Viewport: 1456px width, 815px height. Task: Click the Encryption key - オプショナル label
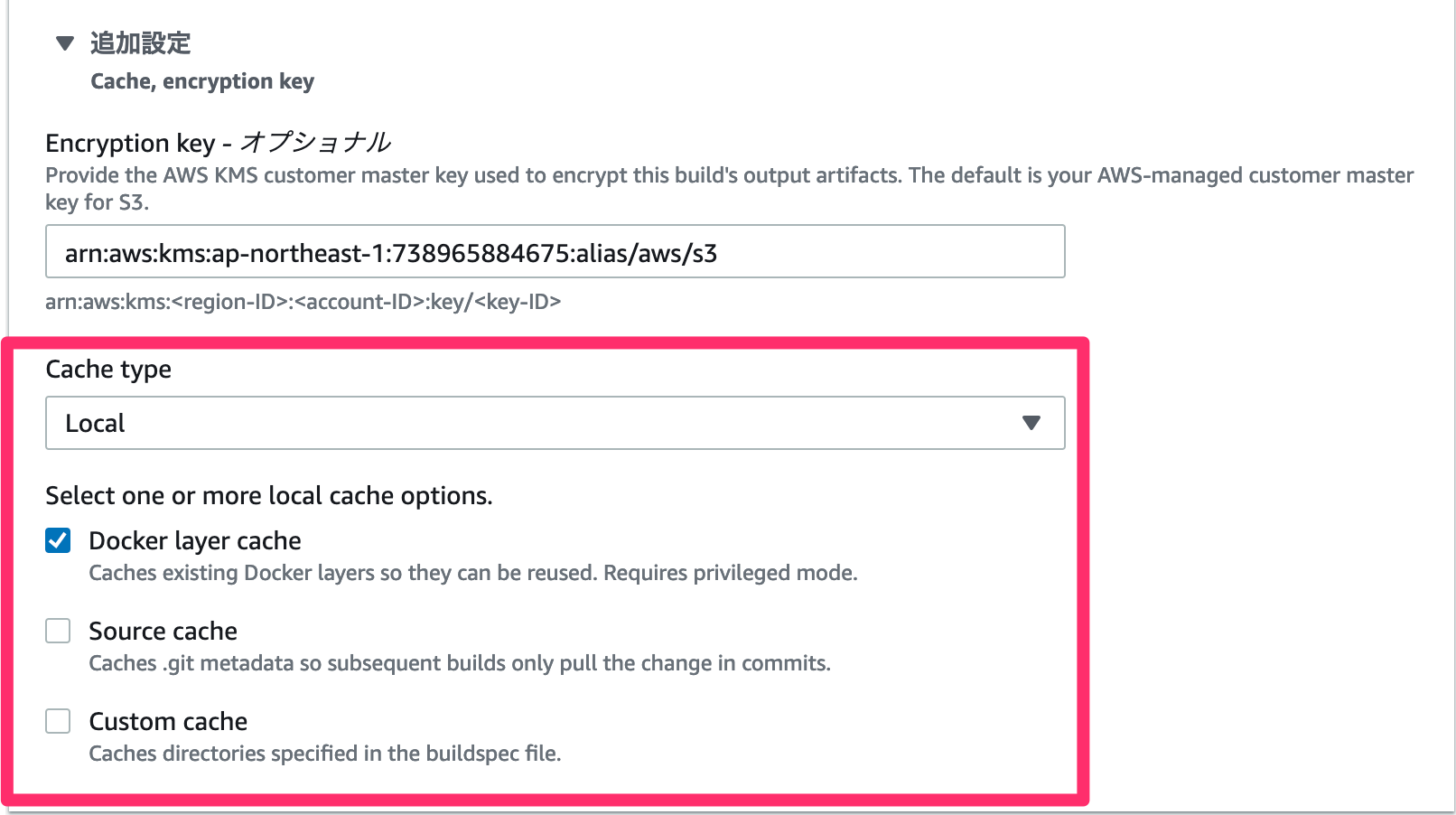(217, 142)
